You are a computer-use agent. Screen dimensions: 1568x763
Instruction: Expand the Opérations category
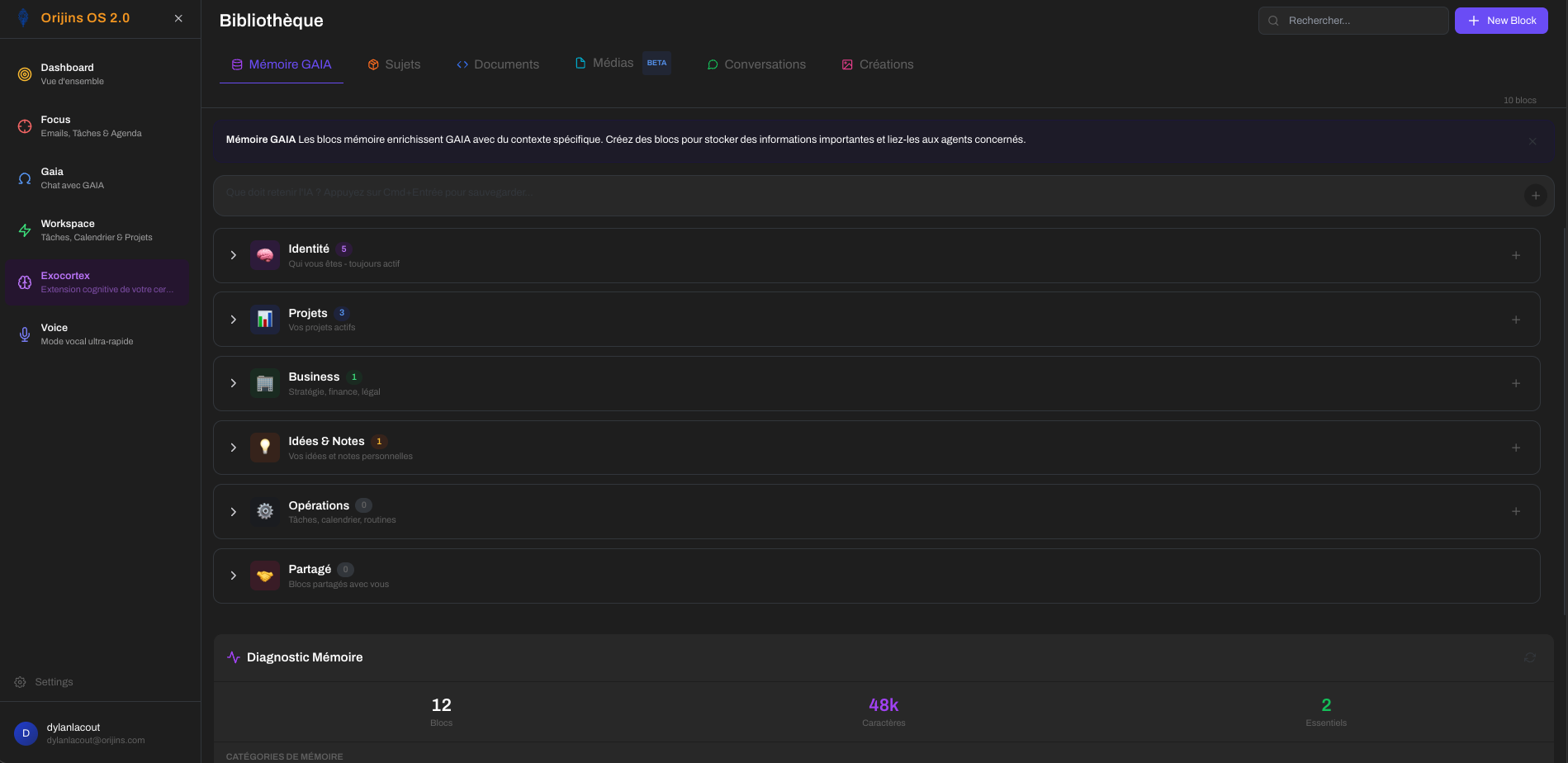(233, 511)
